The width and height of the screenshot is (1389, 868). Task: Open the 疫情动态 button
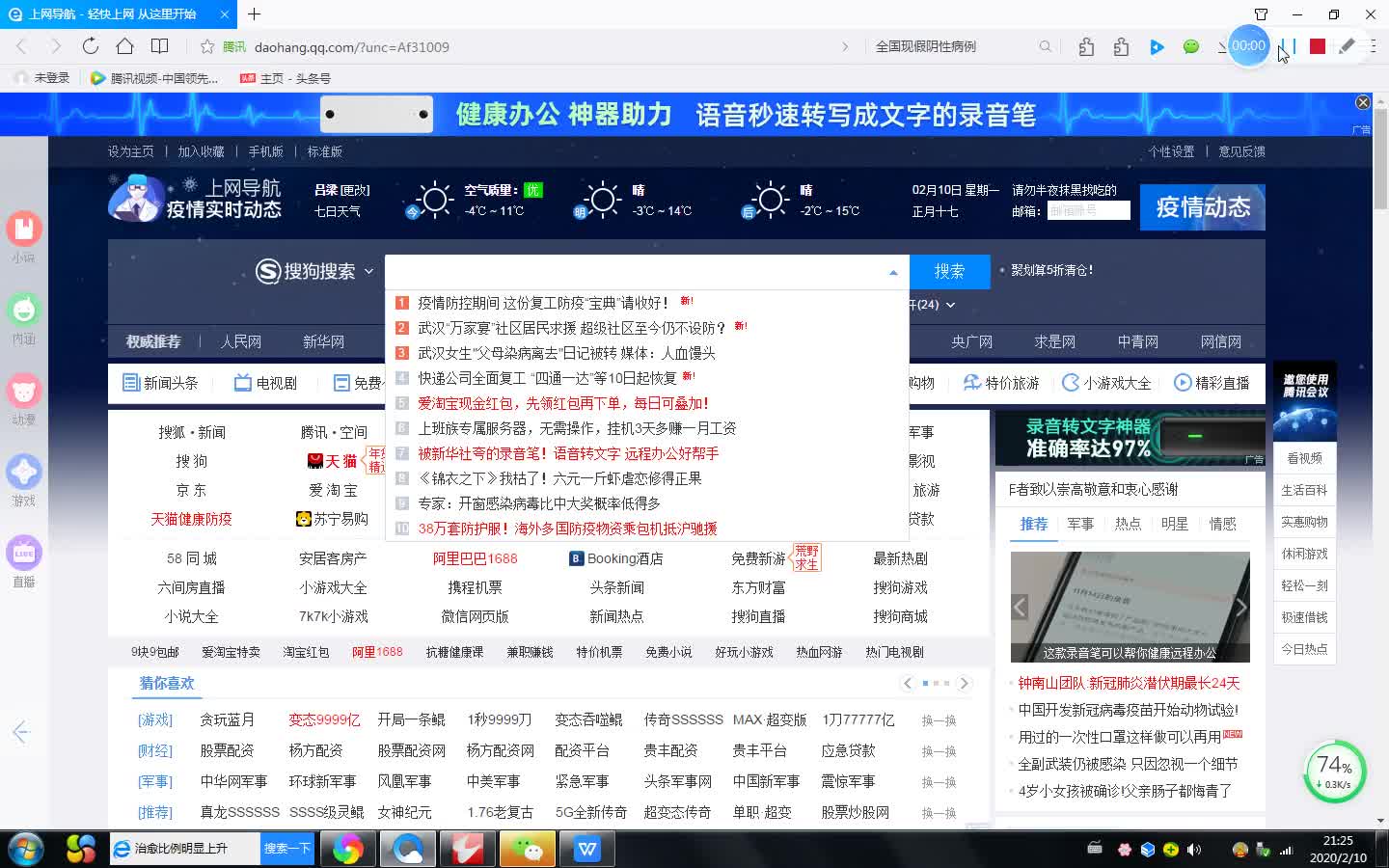pyautogui.click(x=1203, y=207)
